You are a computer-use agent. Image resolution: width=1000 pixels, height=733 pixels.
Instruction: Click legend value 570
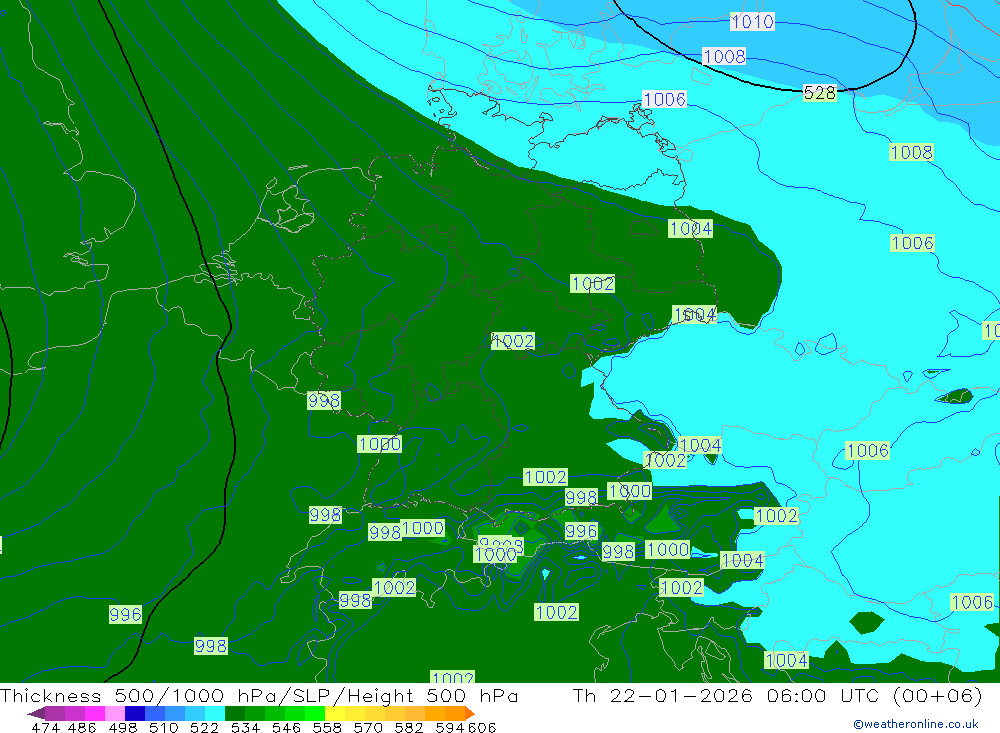(368, 727)
